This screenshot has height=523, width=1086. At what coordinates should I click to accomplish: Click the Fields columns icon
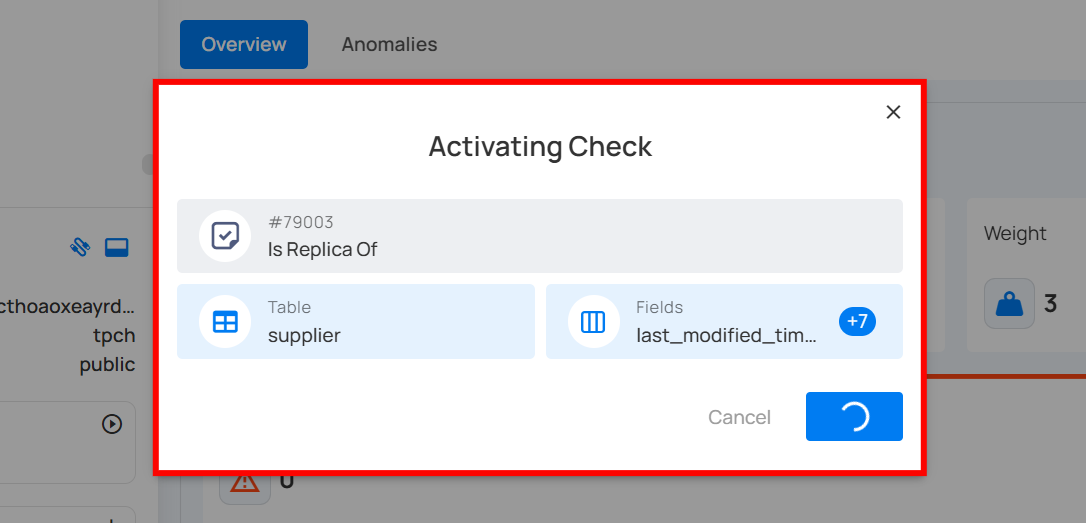pos(593,322)
